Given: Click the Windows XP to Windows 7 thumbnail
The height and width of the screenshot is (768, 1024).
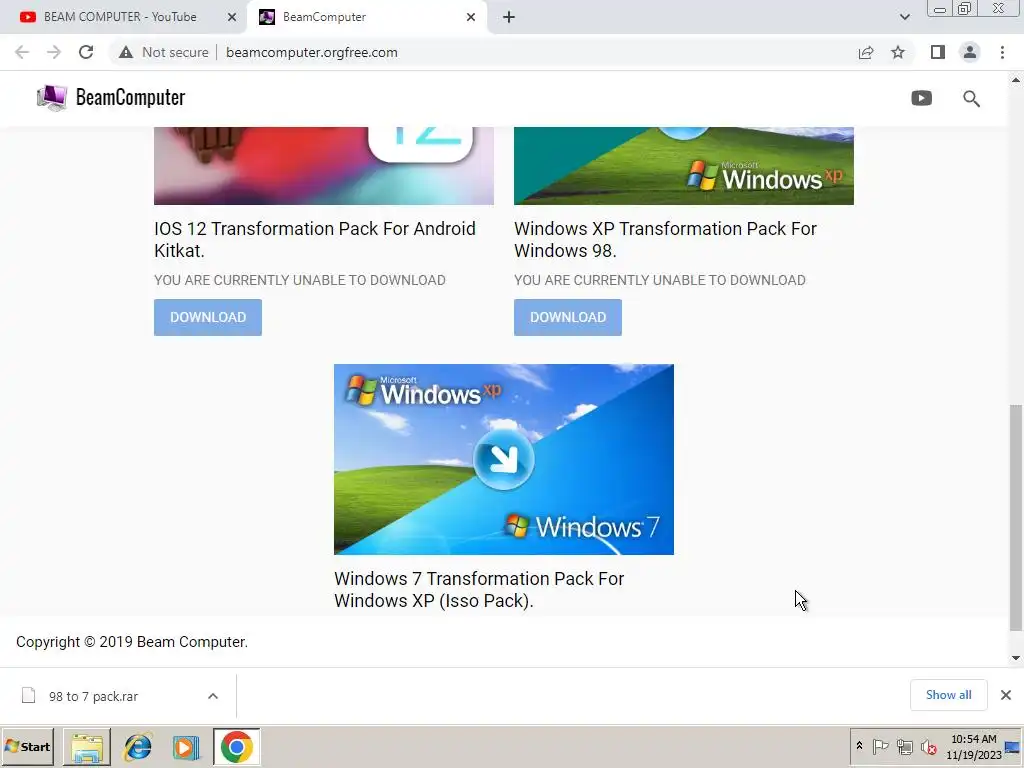Looking at the screenshot, I should click(504, 459).
